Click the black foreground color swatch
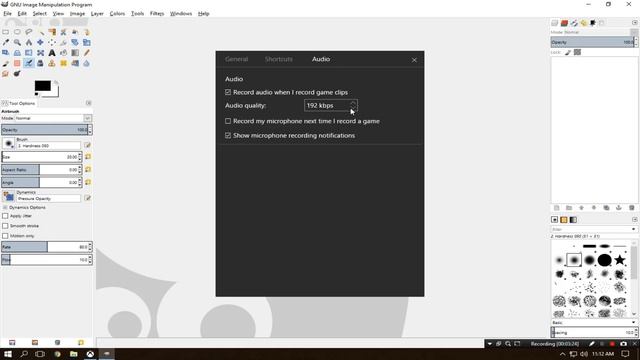 coord(42,86)
